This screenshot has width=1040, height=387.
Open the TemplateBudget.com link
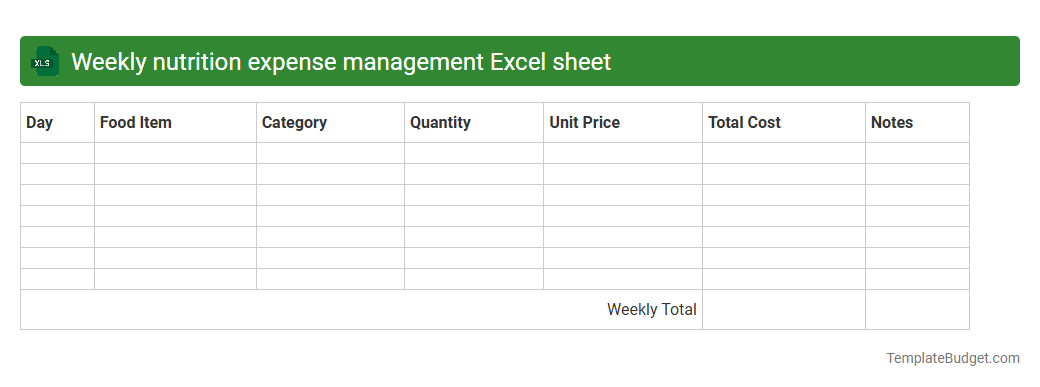(x=952, y=358)
